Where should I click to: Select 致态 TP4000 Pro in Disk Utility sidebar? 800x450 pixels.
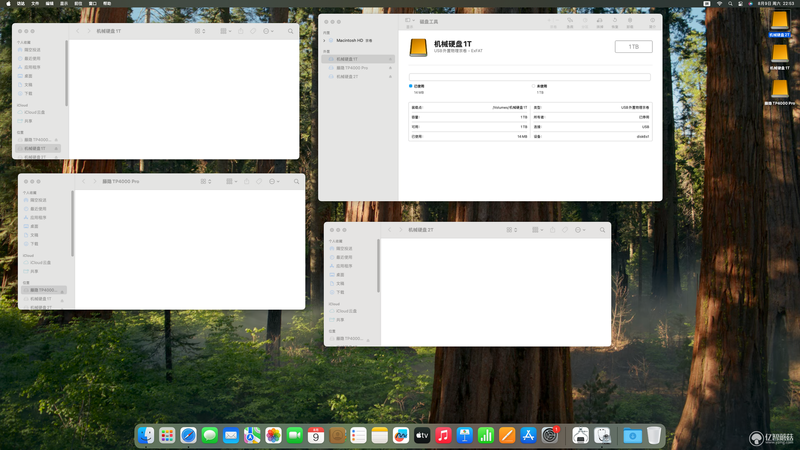tap(358, 68)
